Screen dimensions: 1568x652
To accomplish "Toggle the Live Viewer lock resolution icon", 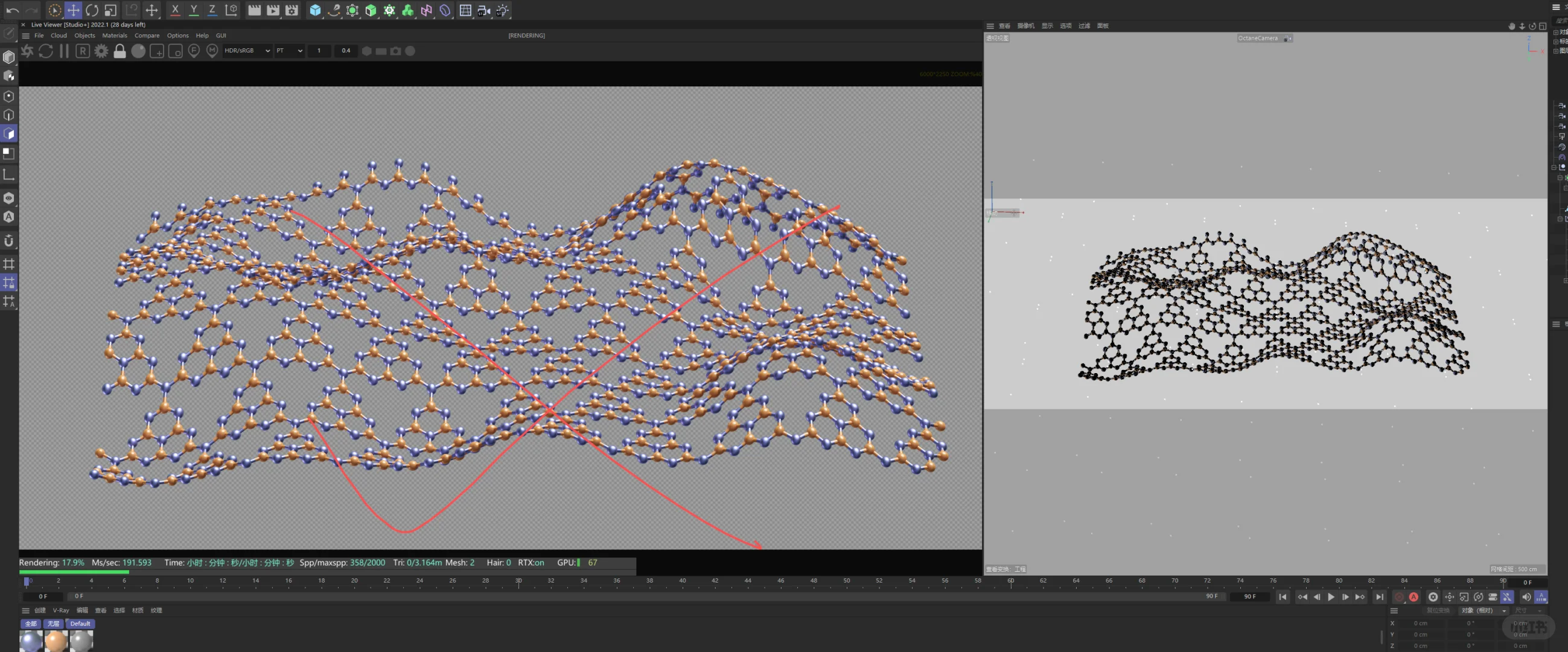I will tap(120, 51).
